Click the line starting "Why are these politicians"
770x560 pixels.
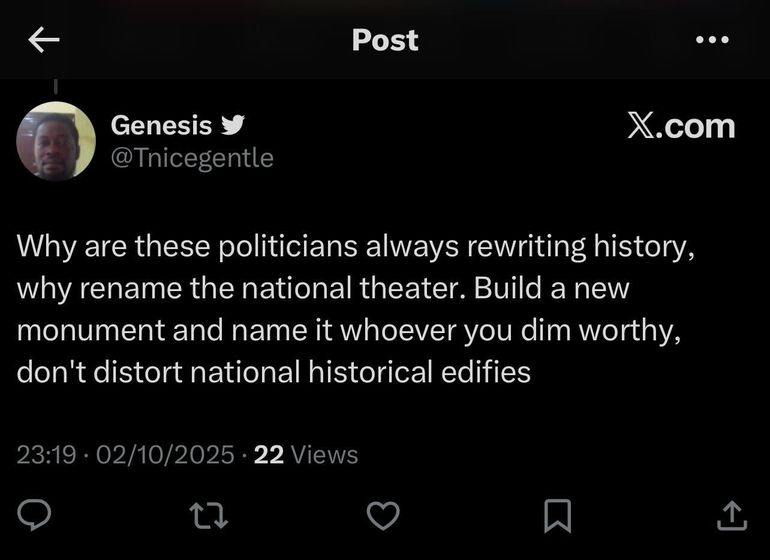(354, 245)
